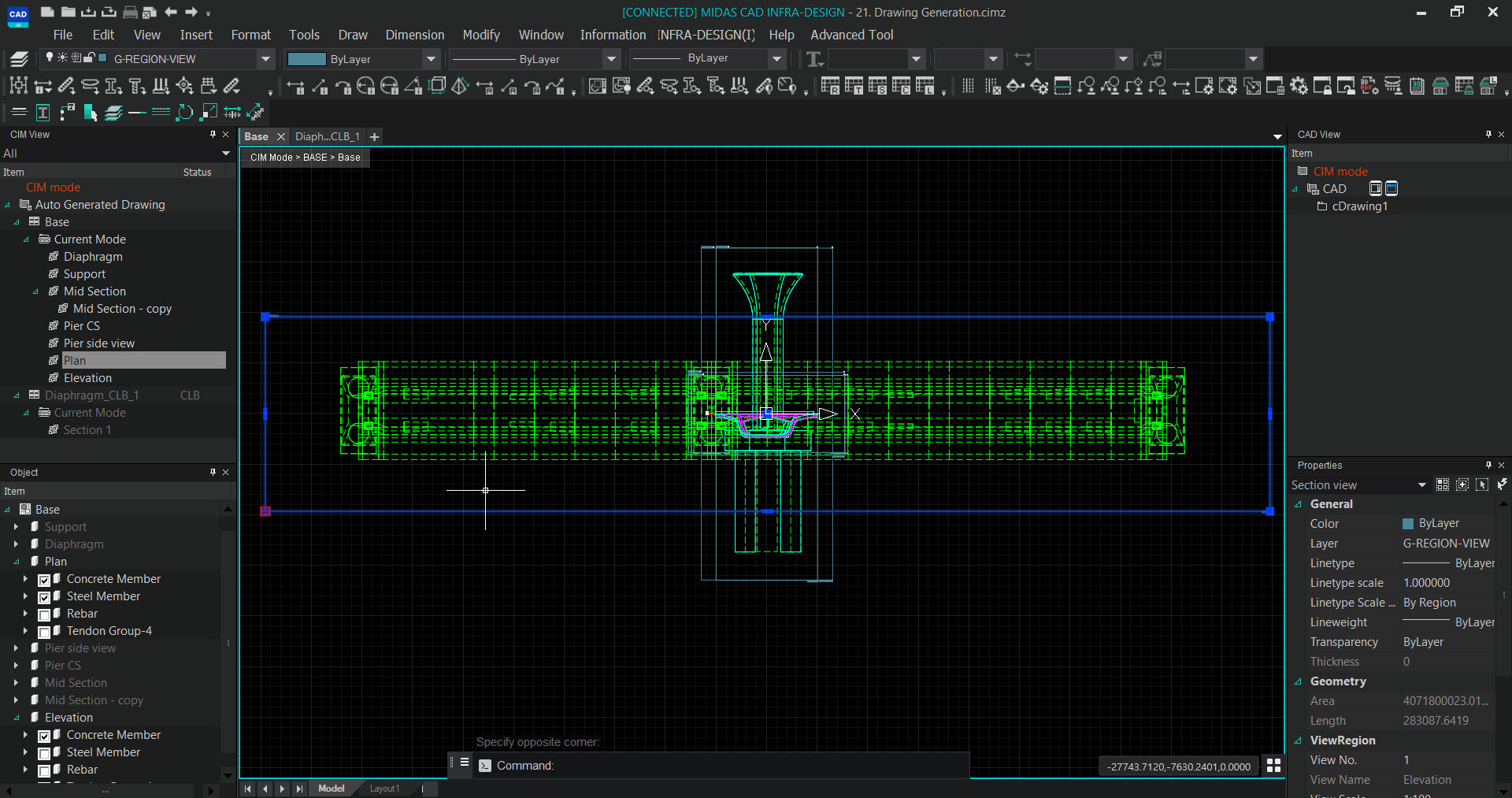1512x798 pixels.
Task: Click the table with 'S' badge icon
Action: 877,86
